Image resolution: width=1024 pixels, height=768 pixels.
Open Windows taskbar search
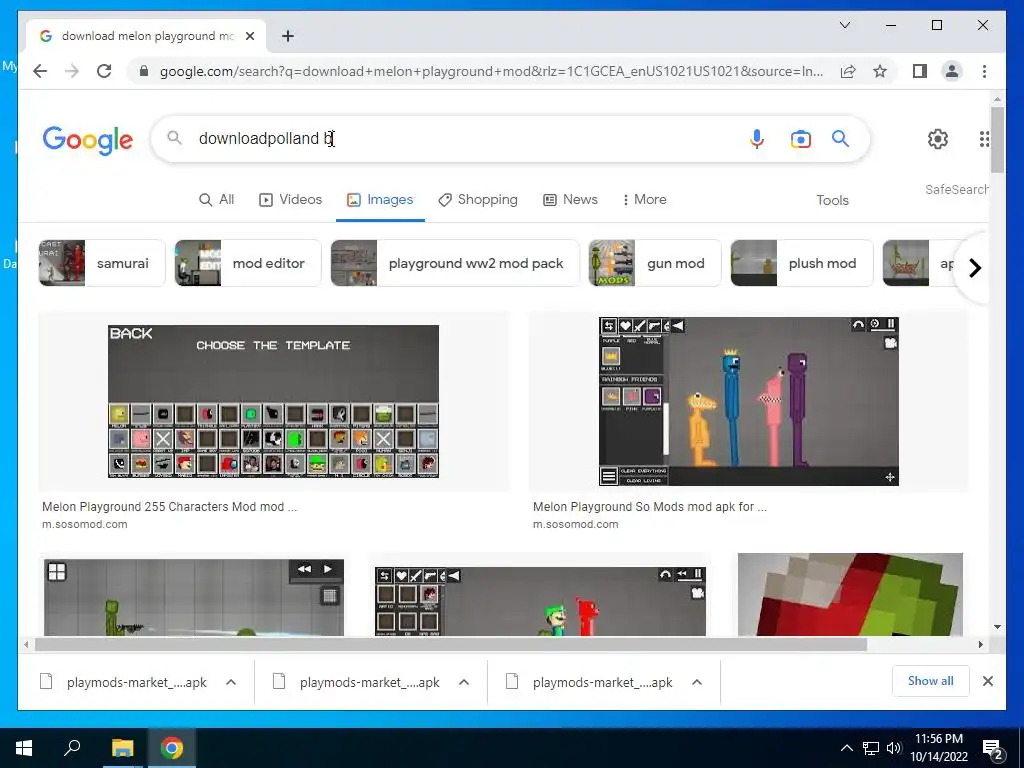pyautogui.click(x=72, y=748)
